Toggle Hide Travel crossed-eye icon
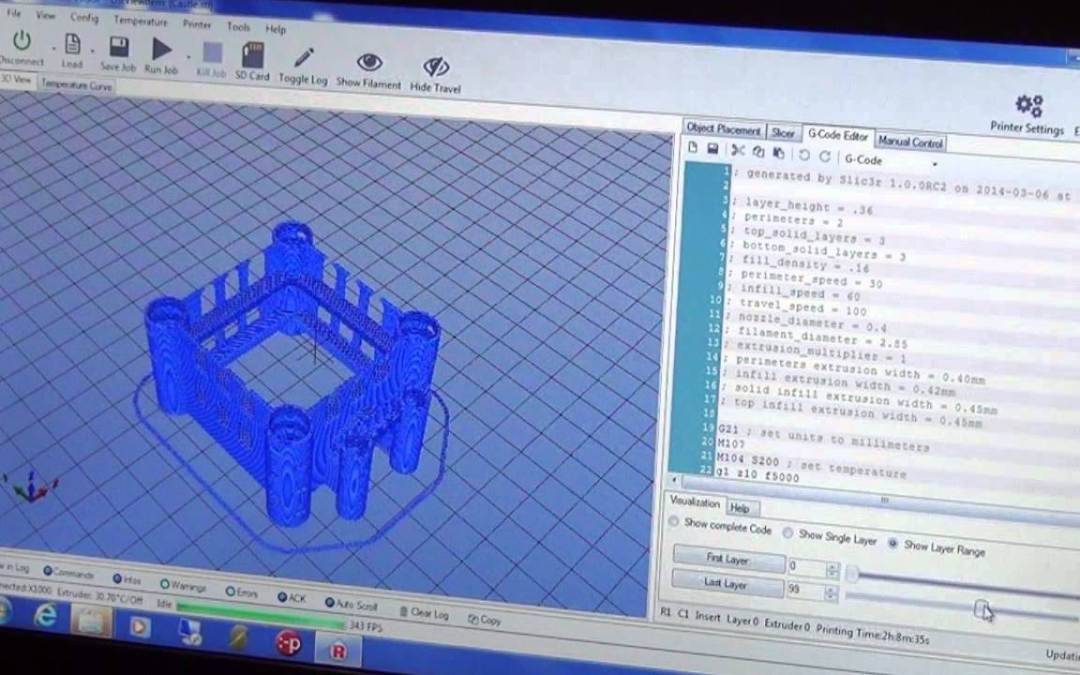Screen dimensions: 1080x675 click(x=436, y=67)
